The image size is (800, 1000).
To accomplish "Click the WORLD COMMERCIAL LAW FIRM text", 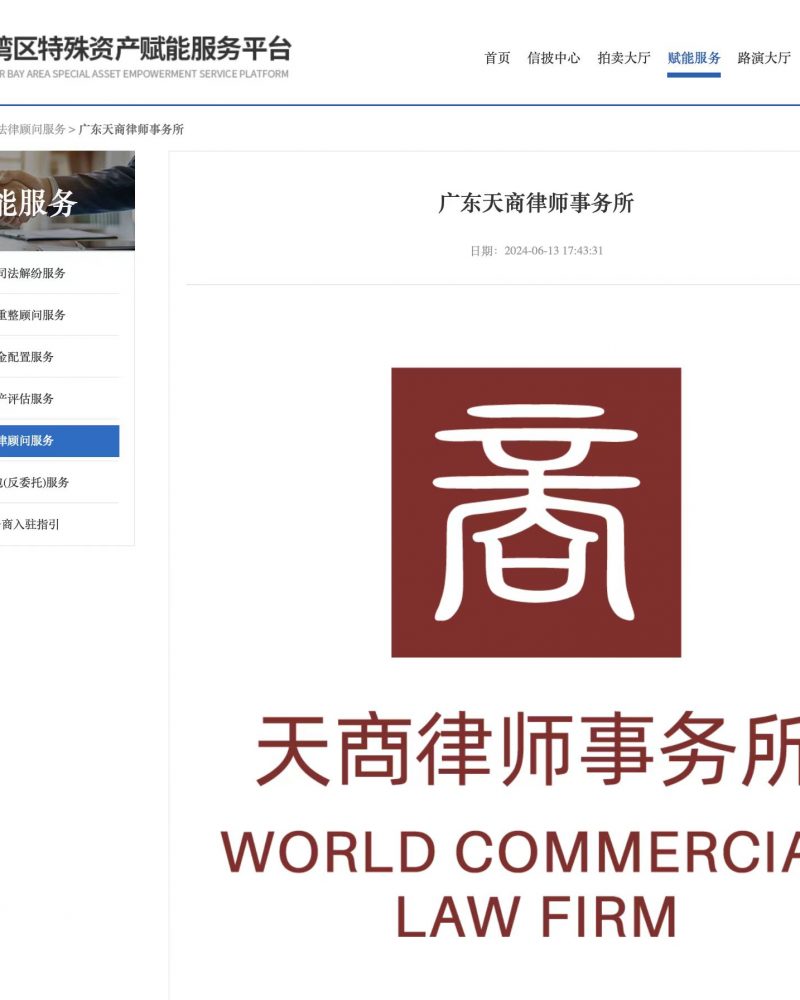I will click(x=510, y=883).
